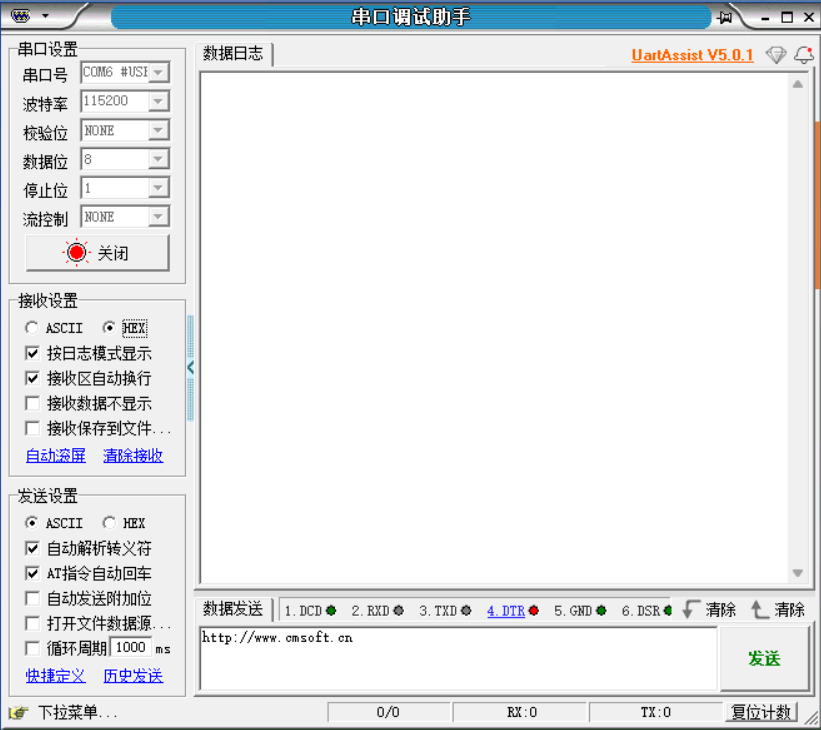821x730 pixels.
Task: Enable 打开文件数据源 checkbox
Action: [x=32, y=623]
